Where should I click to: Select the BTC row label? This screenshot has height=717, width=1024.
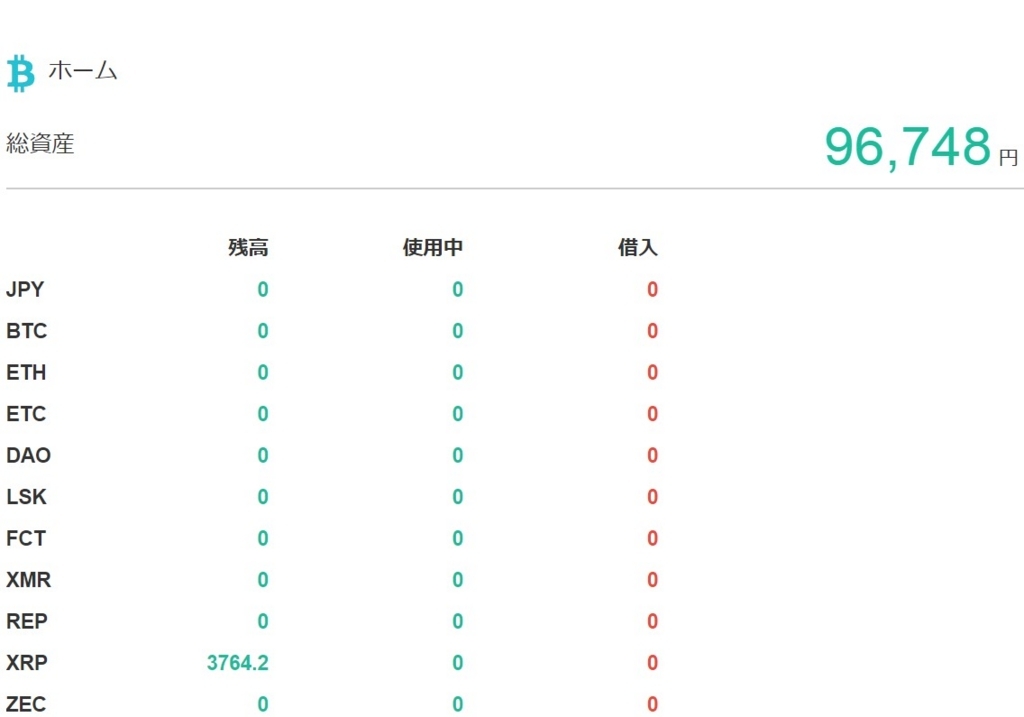[26, 331]
